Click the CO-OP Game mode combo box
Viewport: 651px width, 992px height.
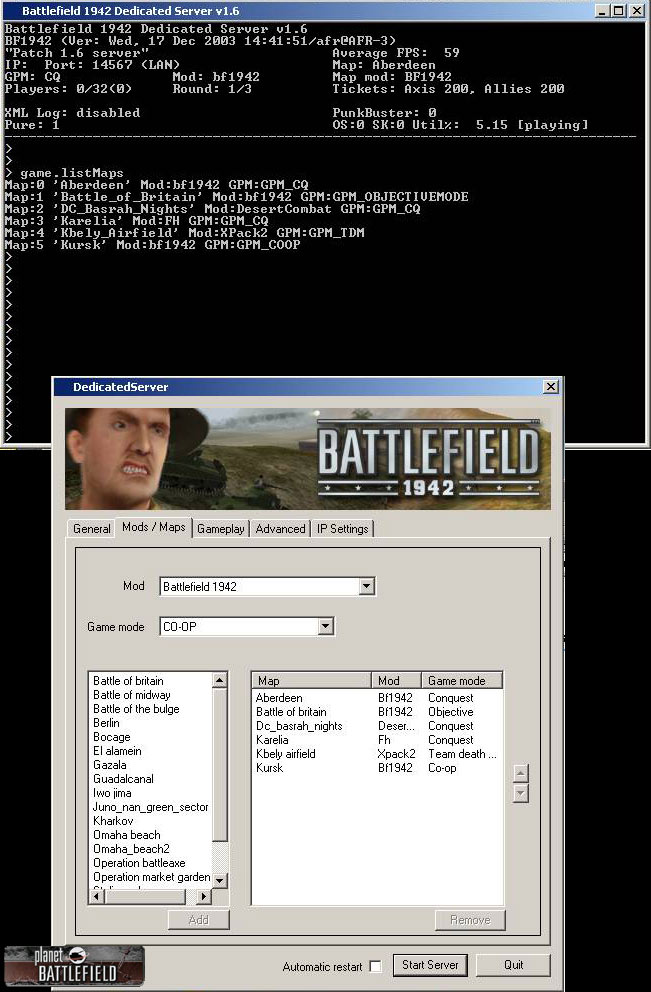(247, 626)
